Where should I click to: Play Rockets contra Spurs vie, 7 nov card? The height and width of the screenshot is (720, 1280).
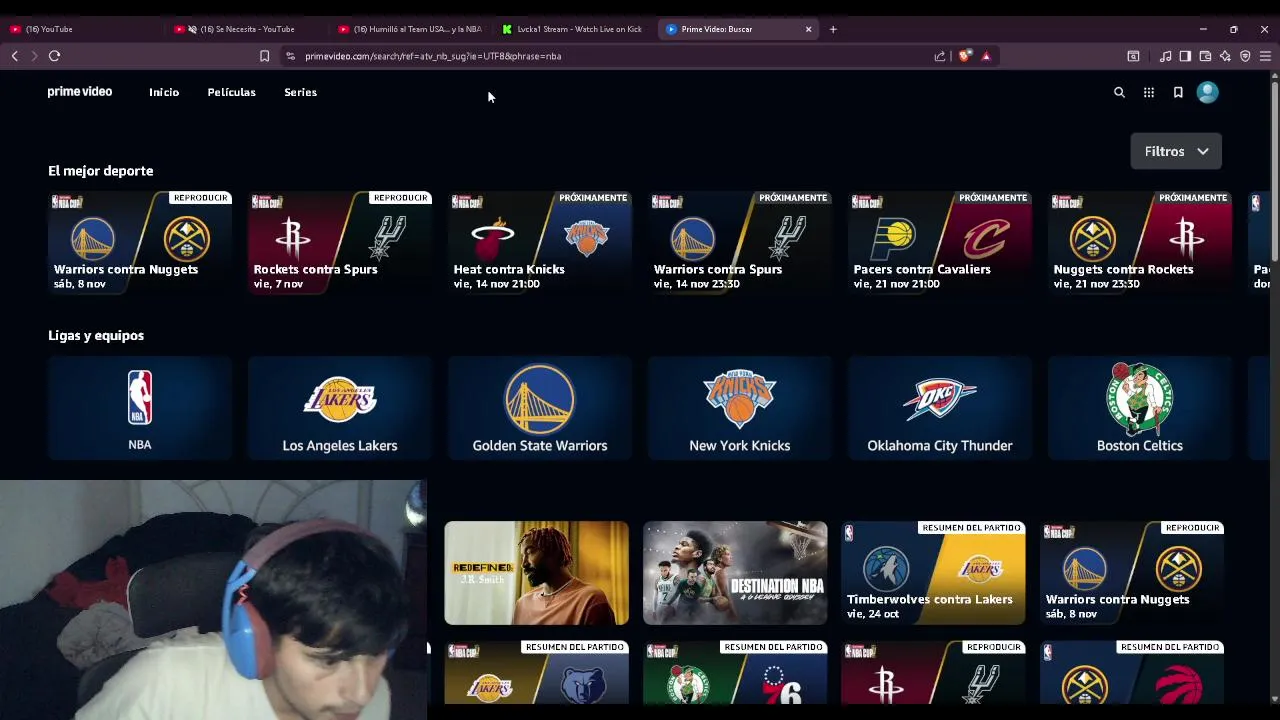pyautogui.click(x=340, y=242)
